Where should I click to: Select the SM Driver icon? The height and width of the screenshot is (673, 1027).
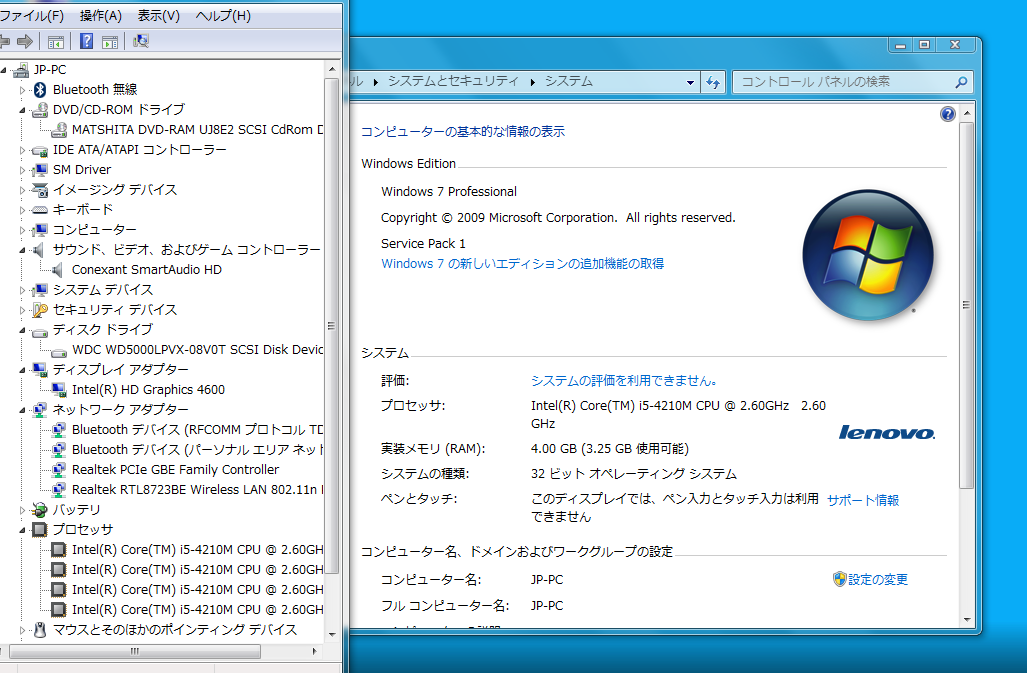click(x=41, y=170)
